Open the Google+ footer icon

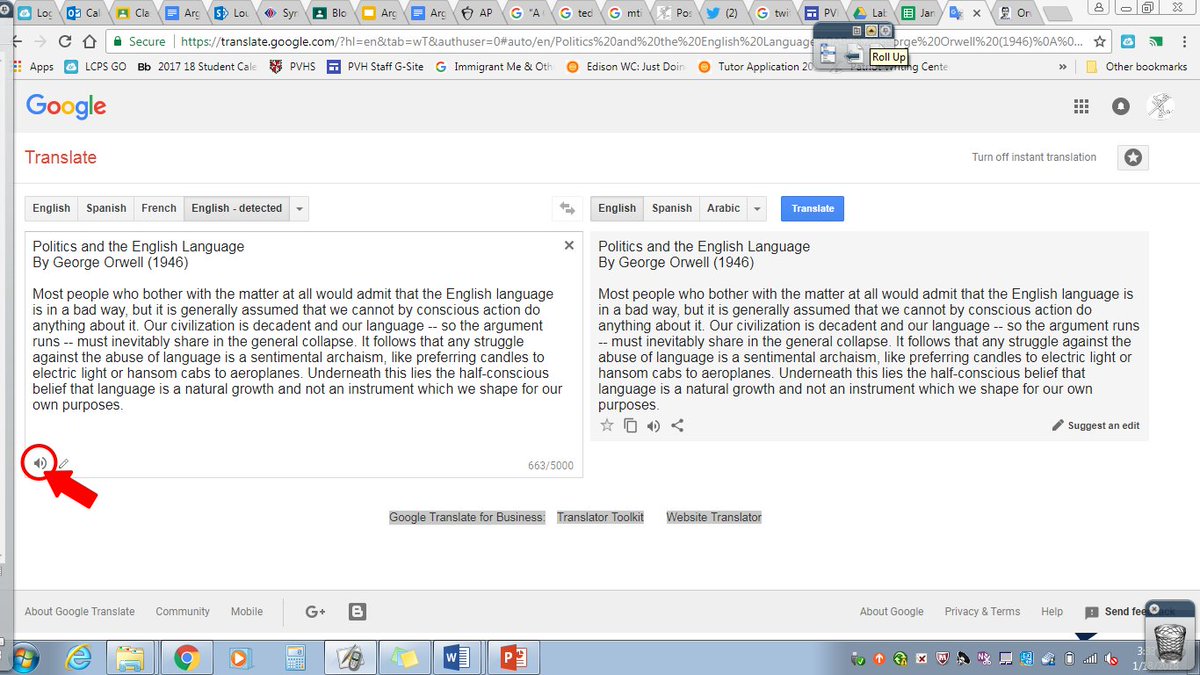pyautogui.click(x=316, y=611)
